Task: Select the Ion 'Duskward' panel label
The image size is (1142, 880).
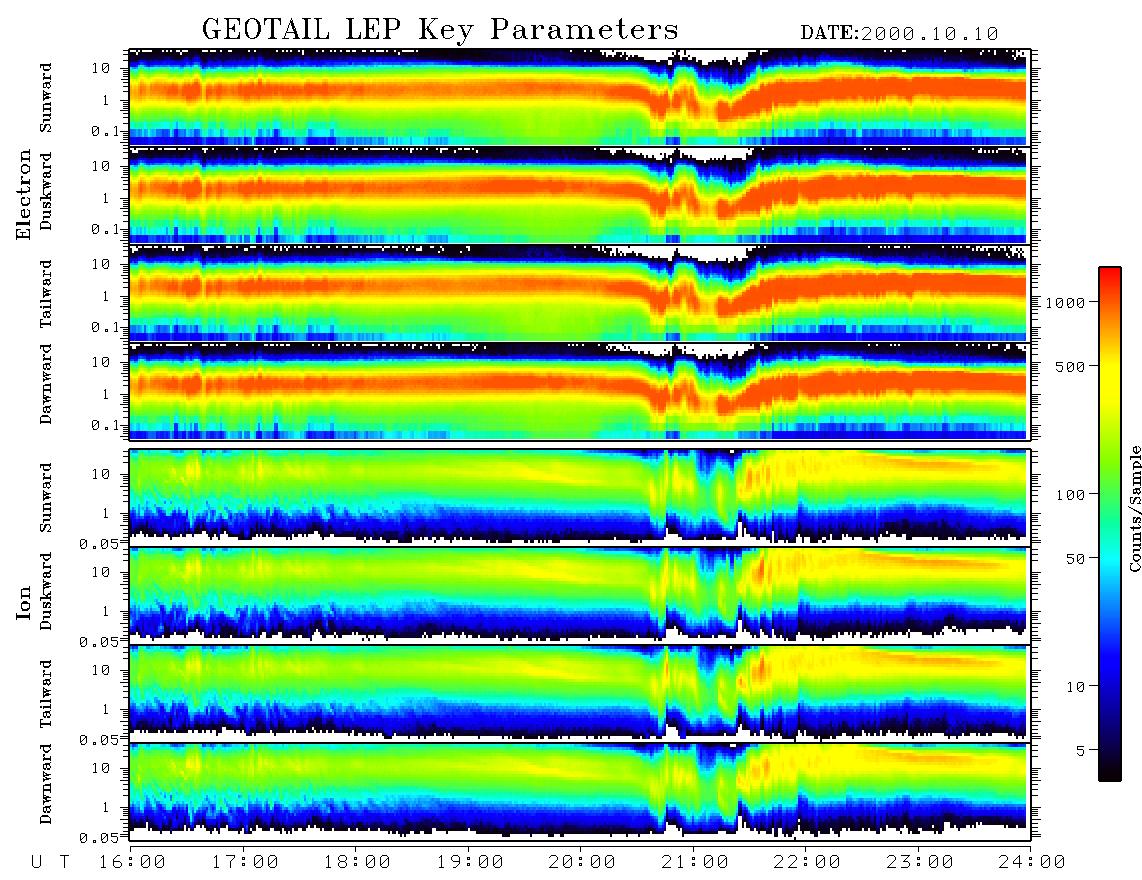Action: click(x=46, y=591)
